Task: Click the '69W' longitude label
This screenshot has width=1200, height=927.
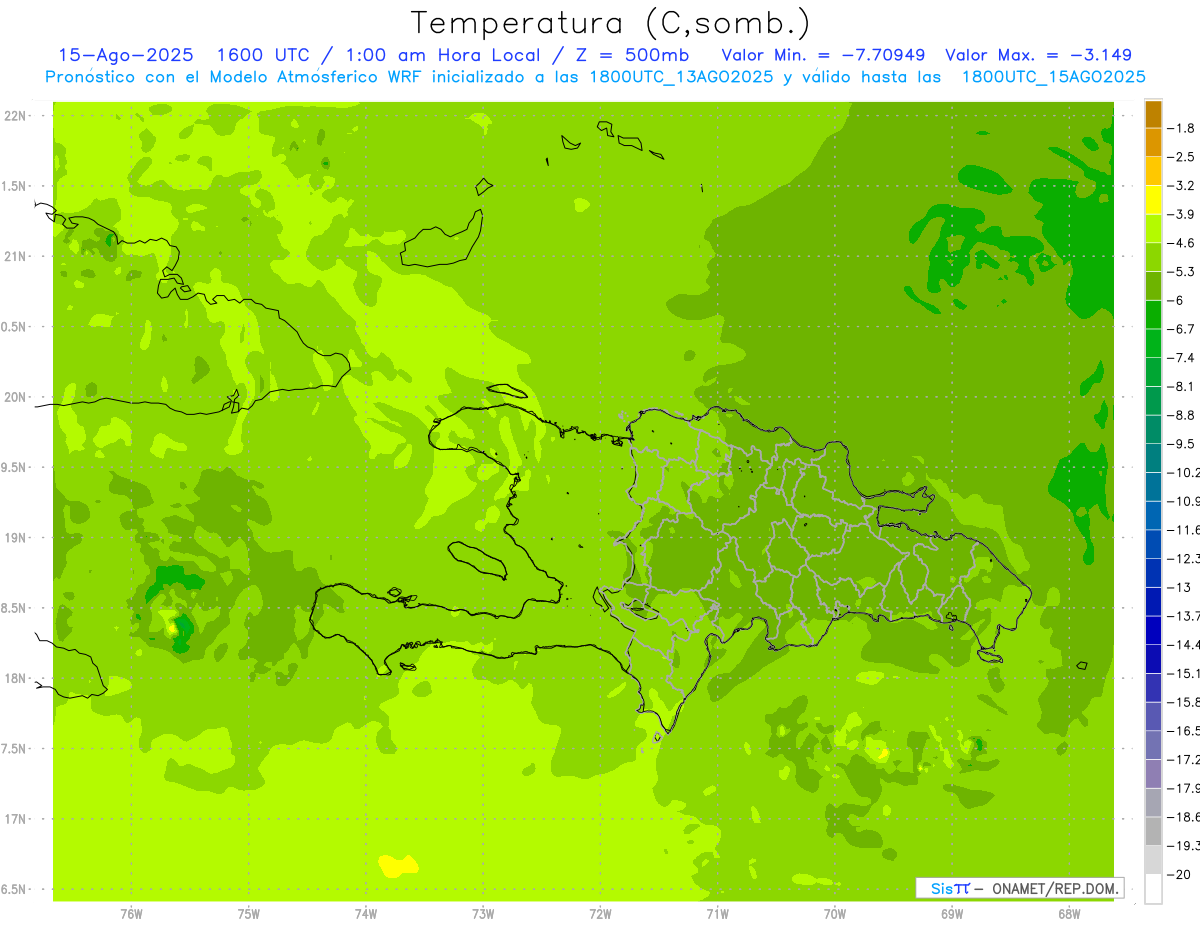Action: point(952,913)
